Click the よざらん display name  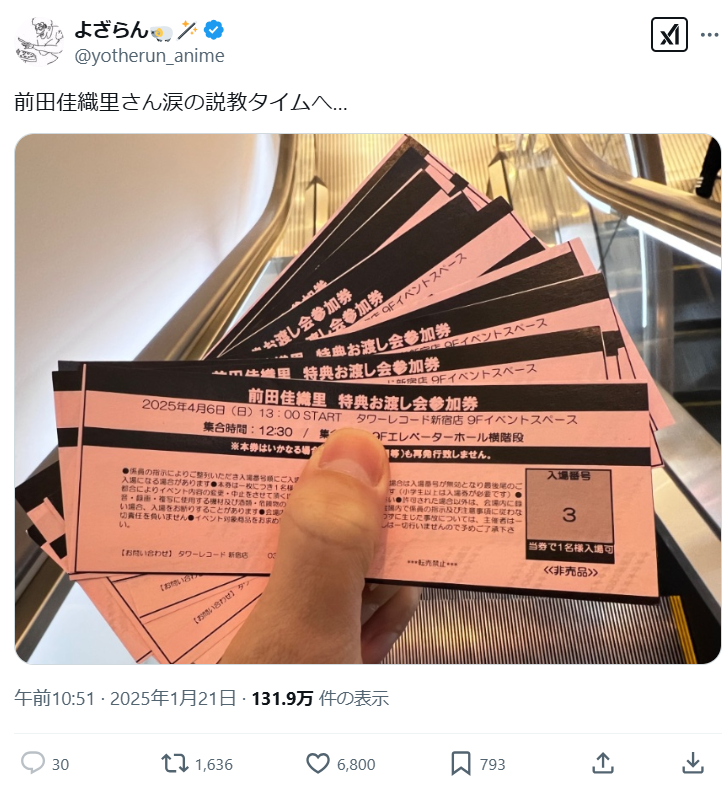111,30
